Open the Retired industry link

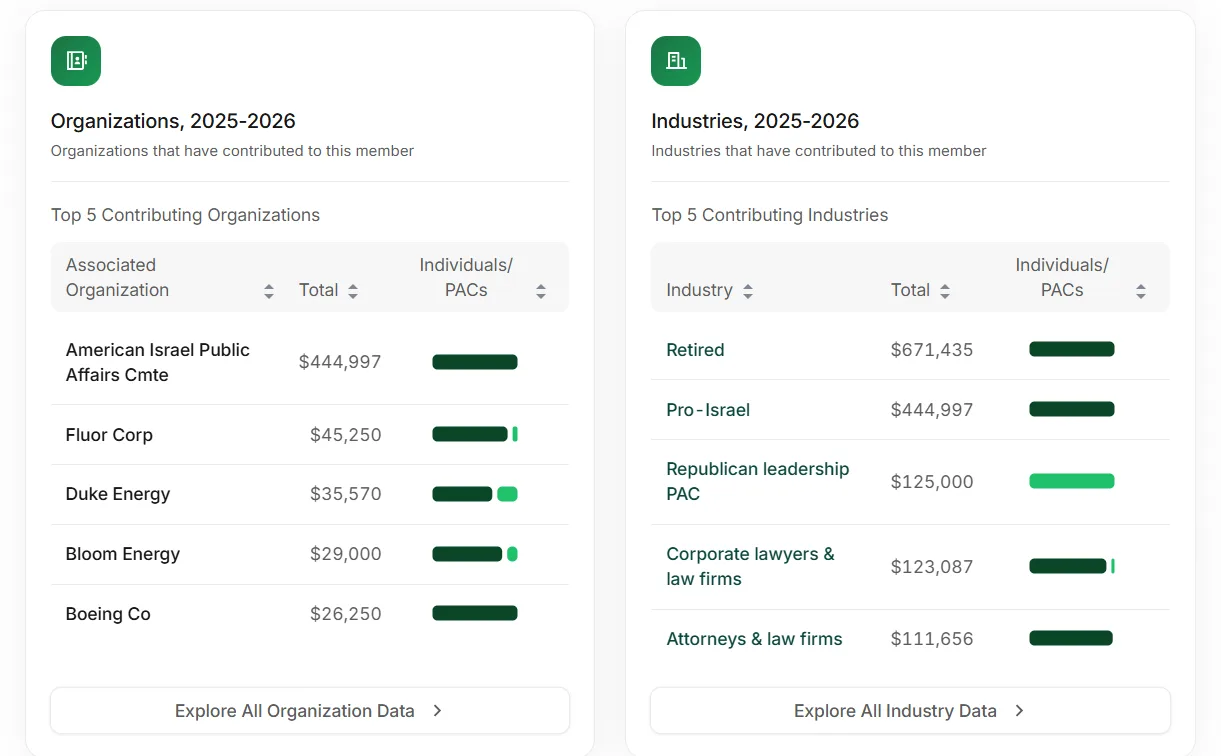(x=695, y=350)
